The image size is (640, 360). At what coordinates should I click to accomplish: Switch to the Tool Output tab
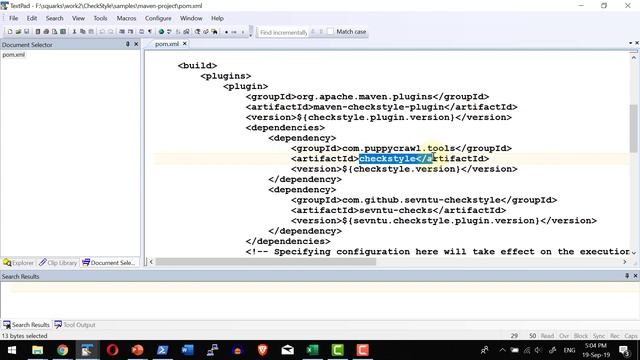[x=75, y=325]
